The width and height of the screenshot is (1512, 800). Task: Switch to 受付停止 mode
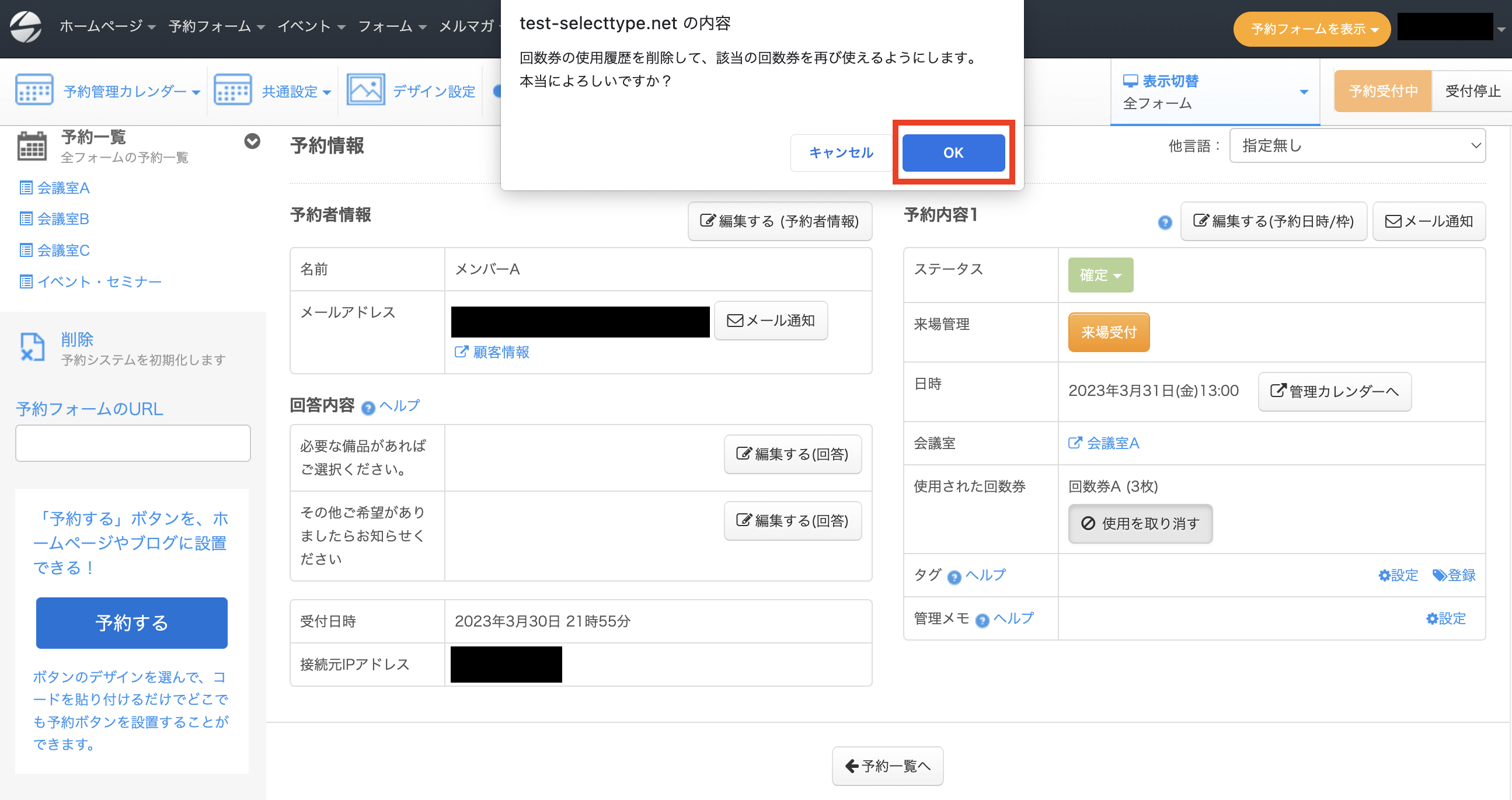point(1472,91)
